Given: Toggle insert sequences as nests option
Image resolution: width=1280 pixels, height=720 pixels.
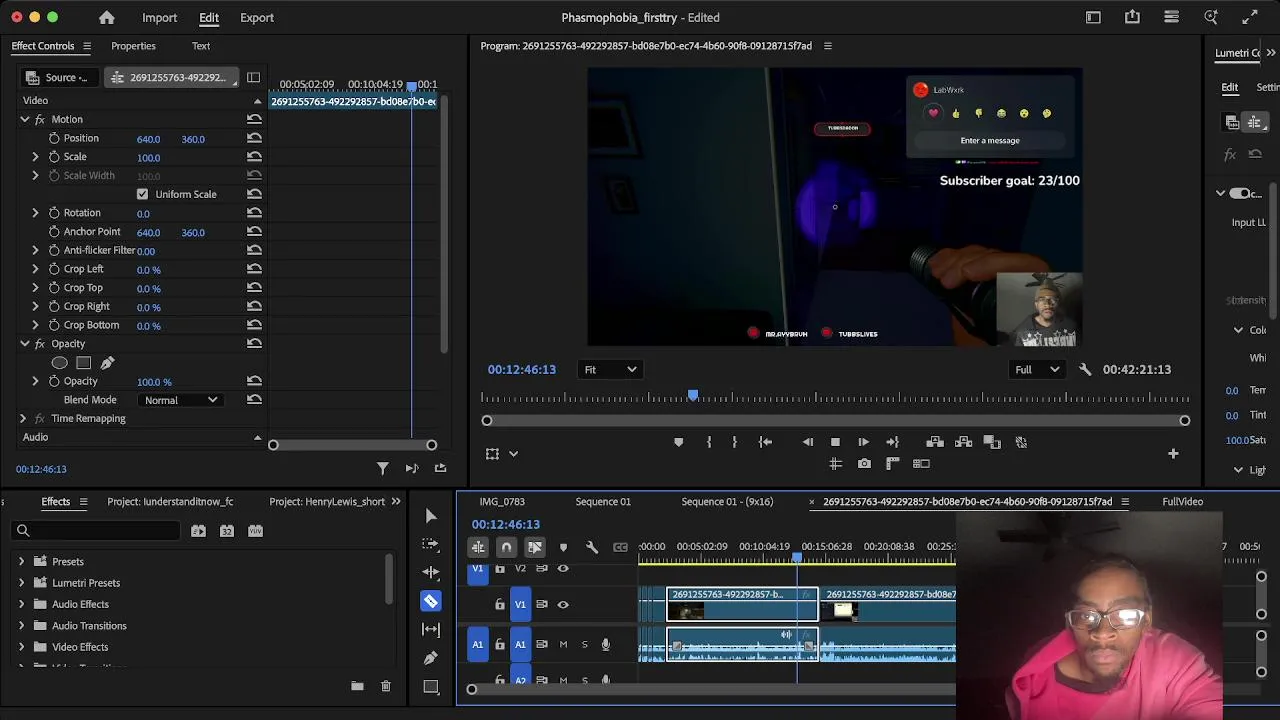Looking at the screenshot, I should click(478, 547).
